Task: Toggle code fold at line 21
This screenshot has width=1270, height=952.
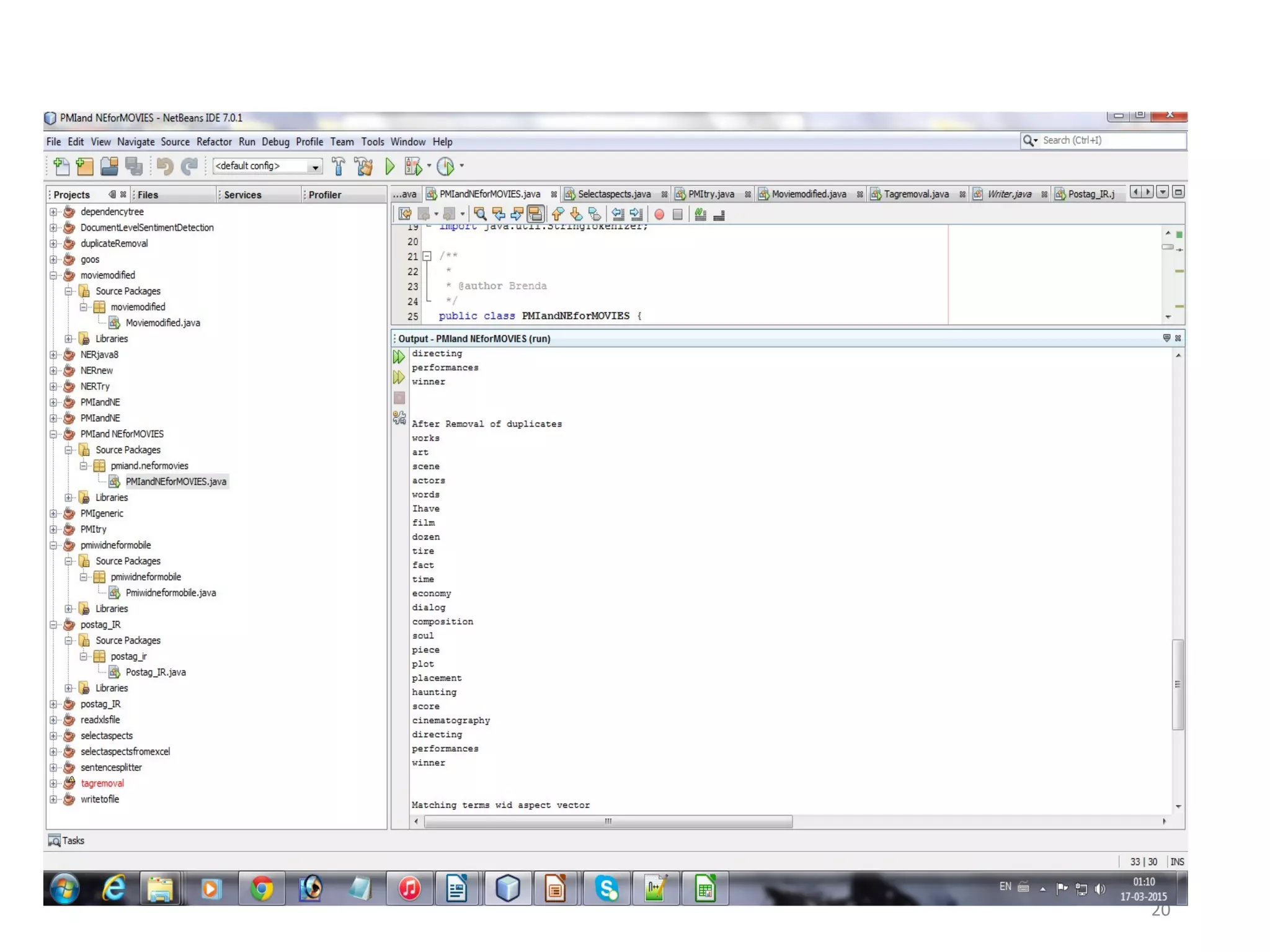Action: click(x=427, y=256)
